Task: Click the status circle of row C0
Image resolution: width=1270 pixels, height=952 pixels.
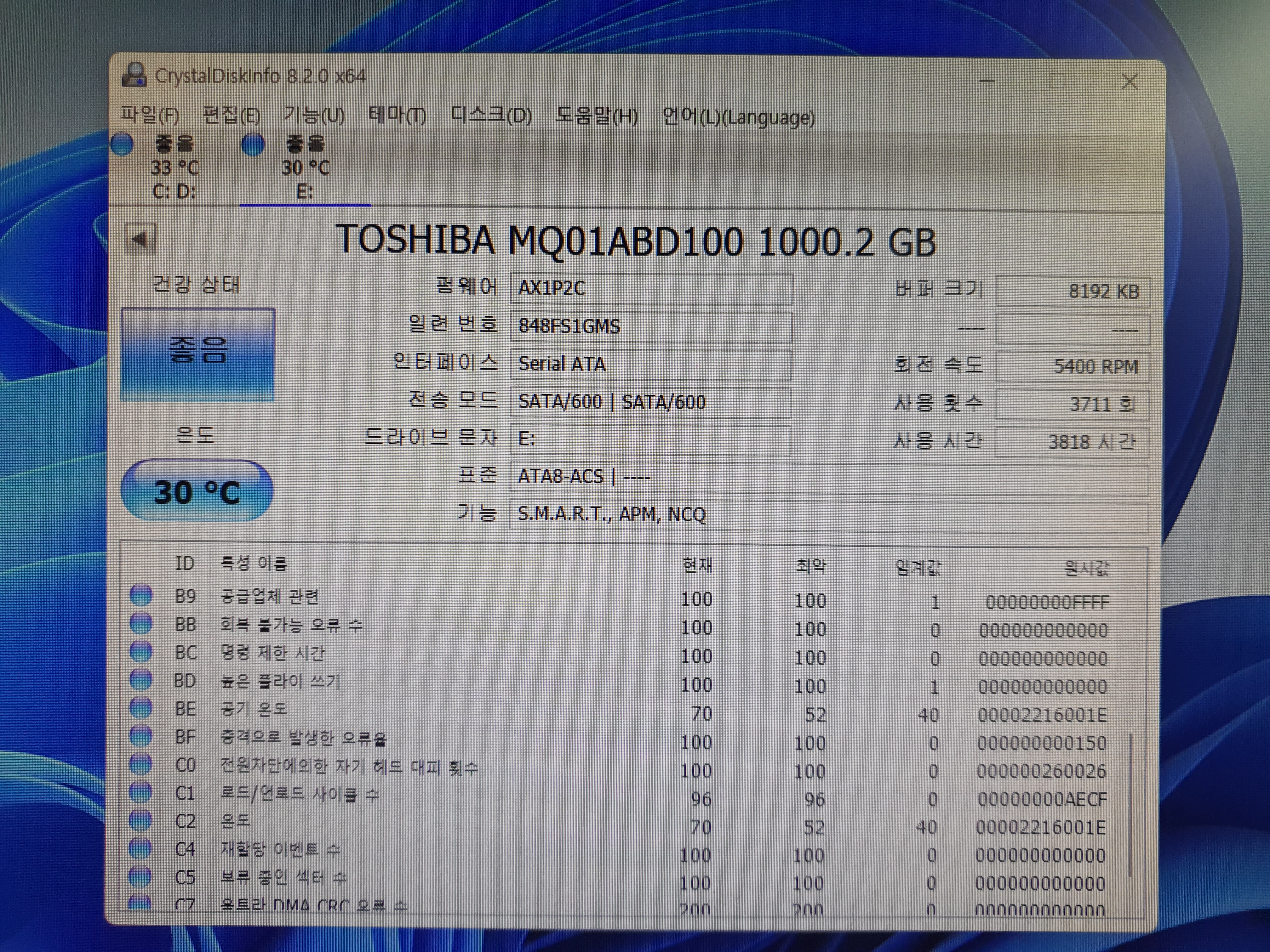Action: pyautogui.click(x=141, y=764)
